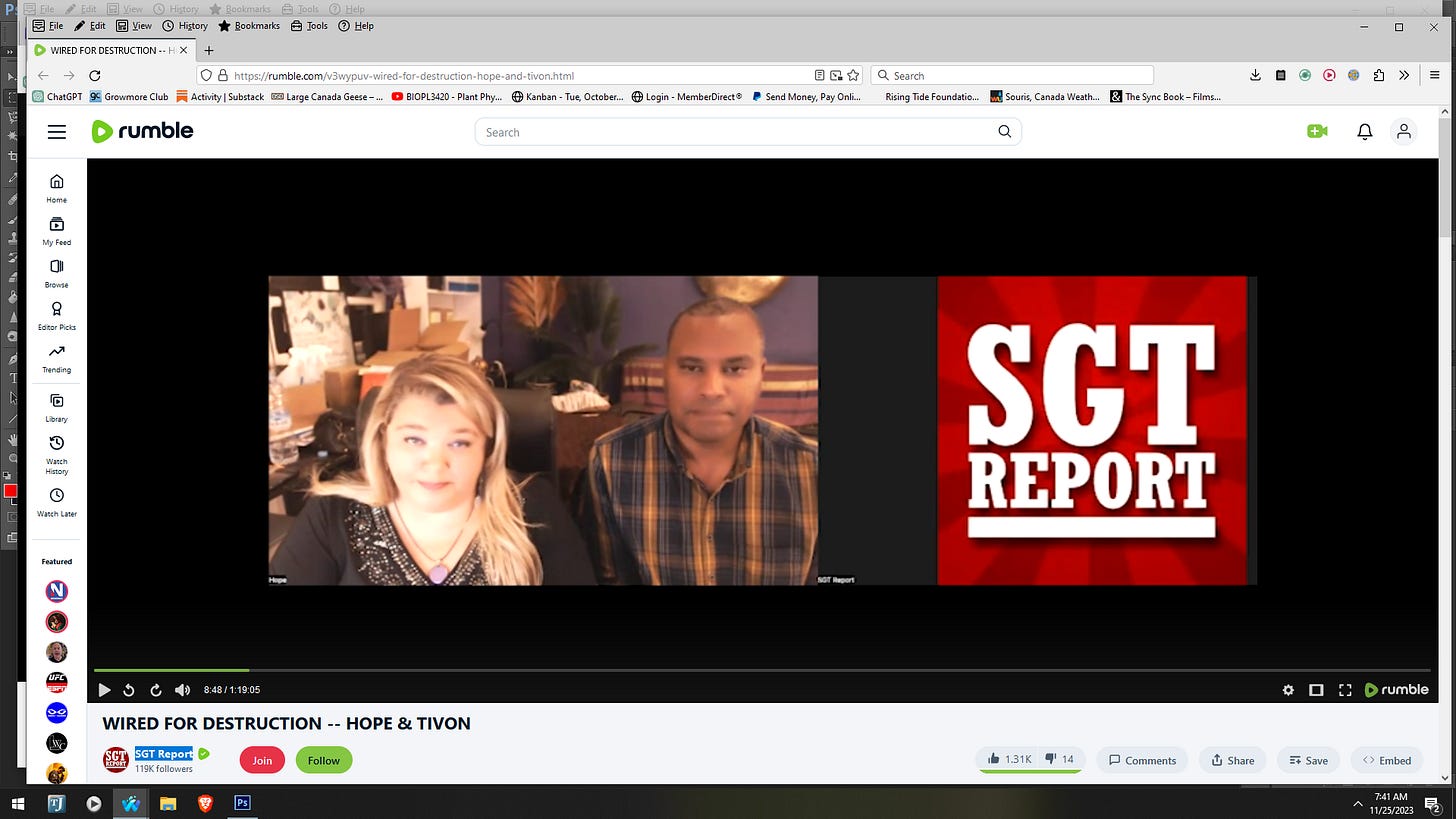Open Brave browser from the taskbar

[x=204, y=803]
